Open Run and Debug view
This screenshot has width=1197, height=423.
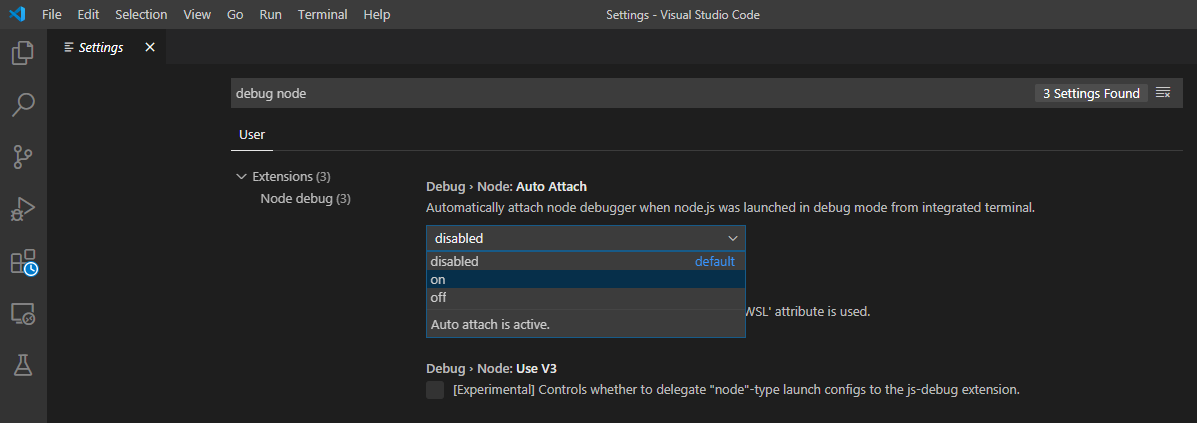coord(23,209)
